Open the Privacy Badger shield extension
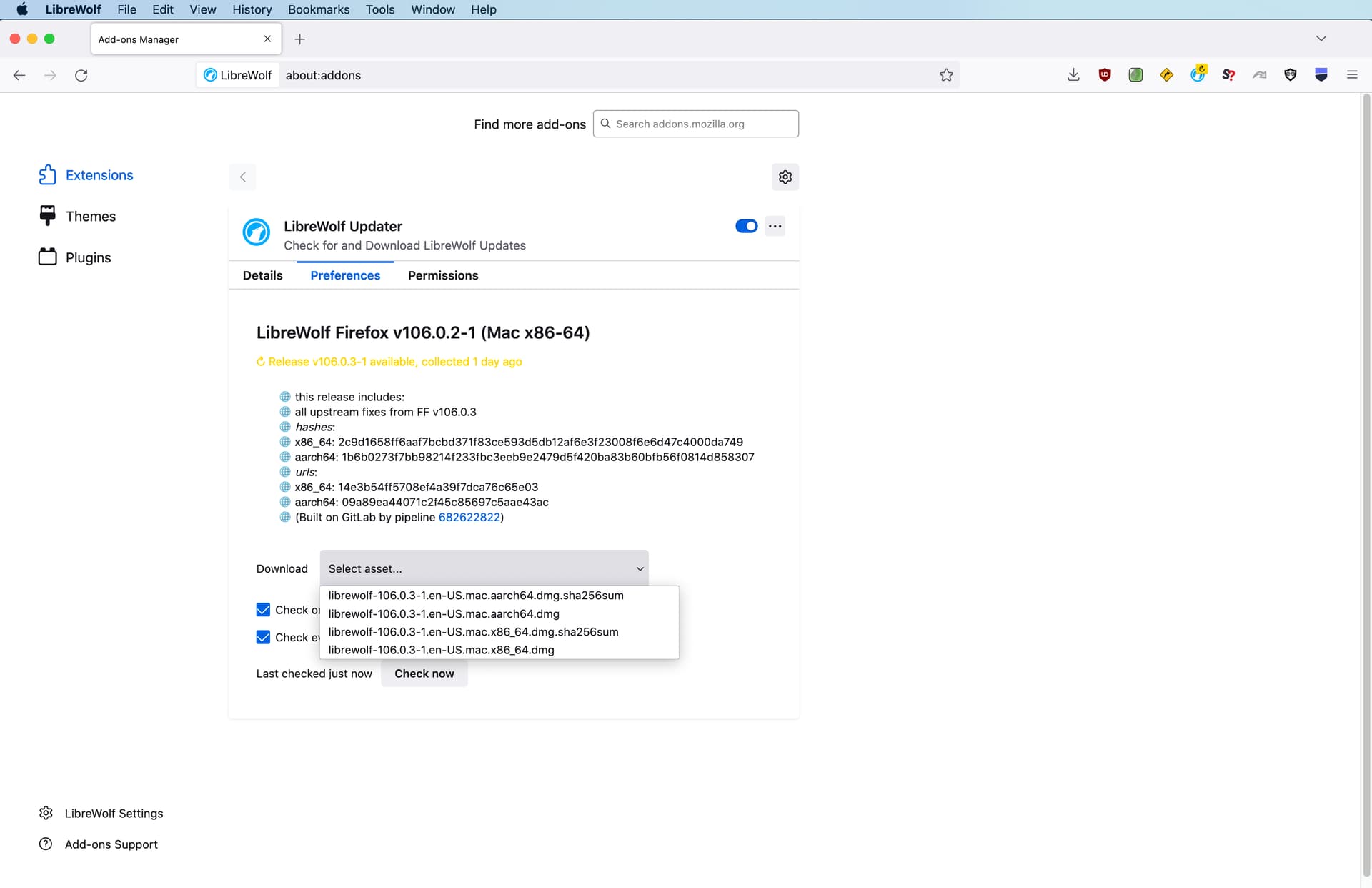 [1291, 75]
